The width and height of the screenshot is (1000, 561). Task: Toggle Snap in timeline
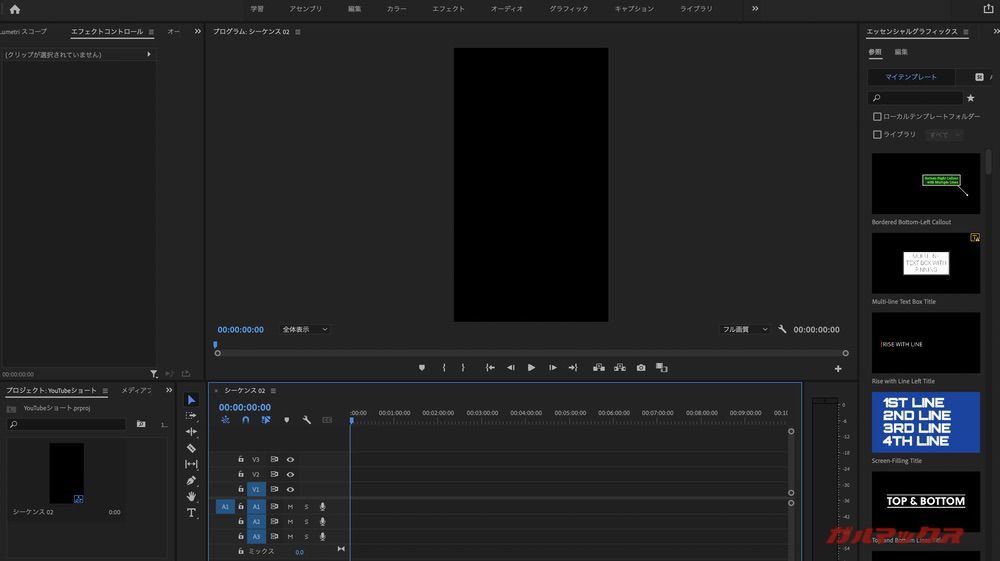(246, 420)
